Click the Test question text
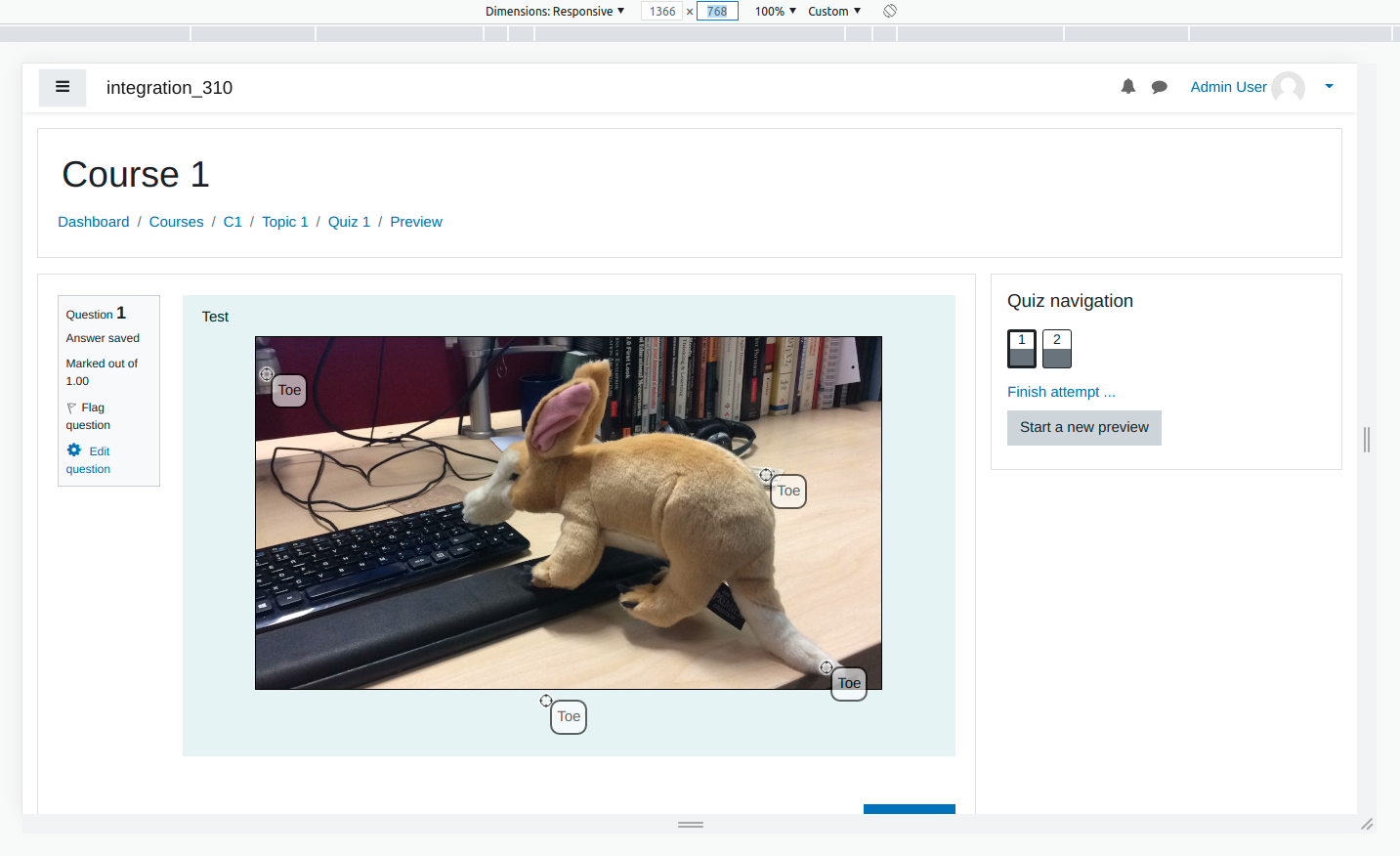 click(x=215, y=317)
